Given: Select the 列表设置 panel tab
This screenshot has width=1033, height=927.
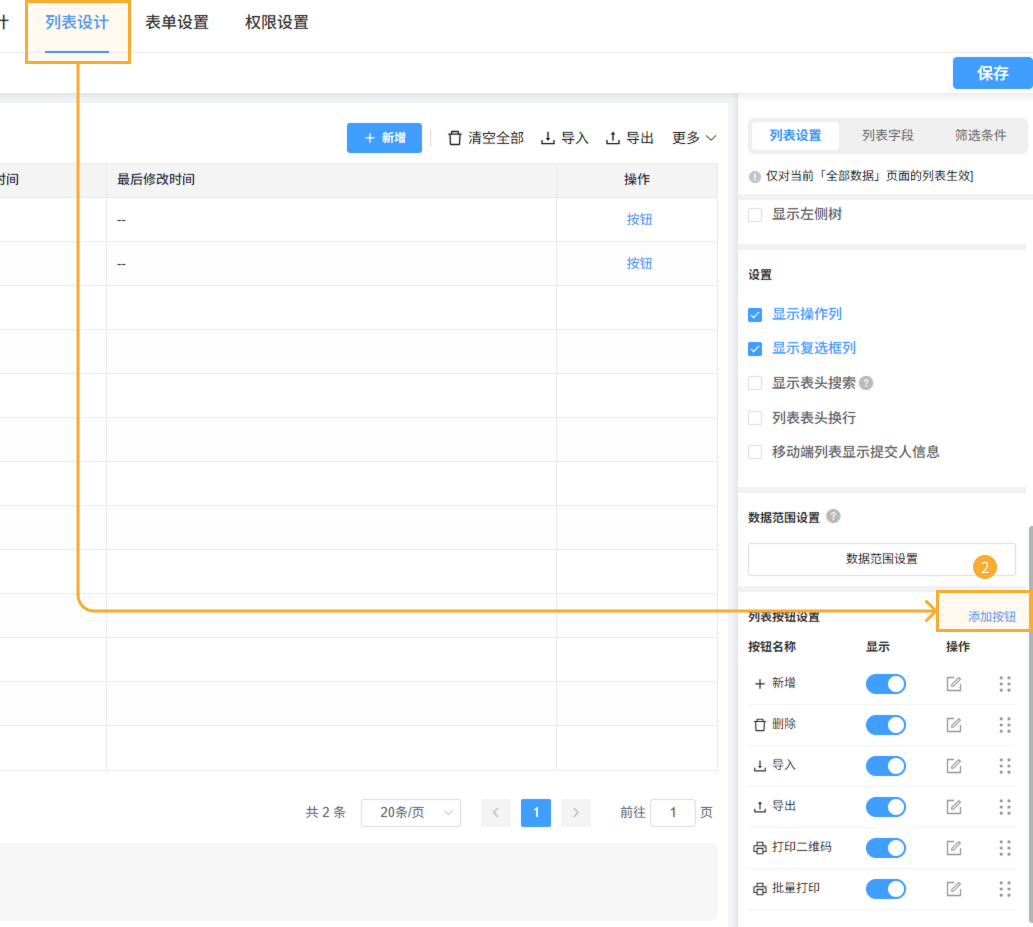Looking at the screenshot, I should click(x=795, y=136).
